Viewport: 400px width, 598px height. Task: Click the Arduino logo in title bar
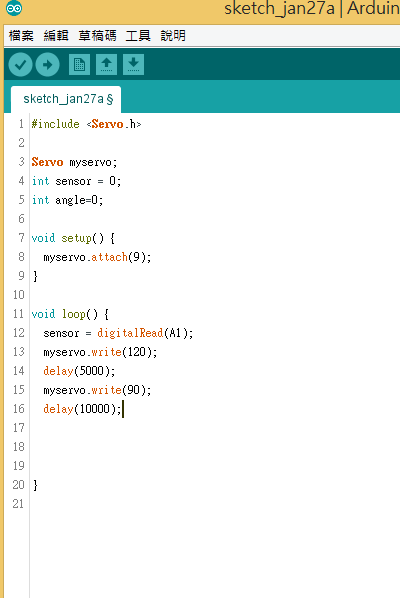point(14,8)
